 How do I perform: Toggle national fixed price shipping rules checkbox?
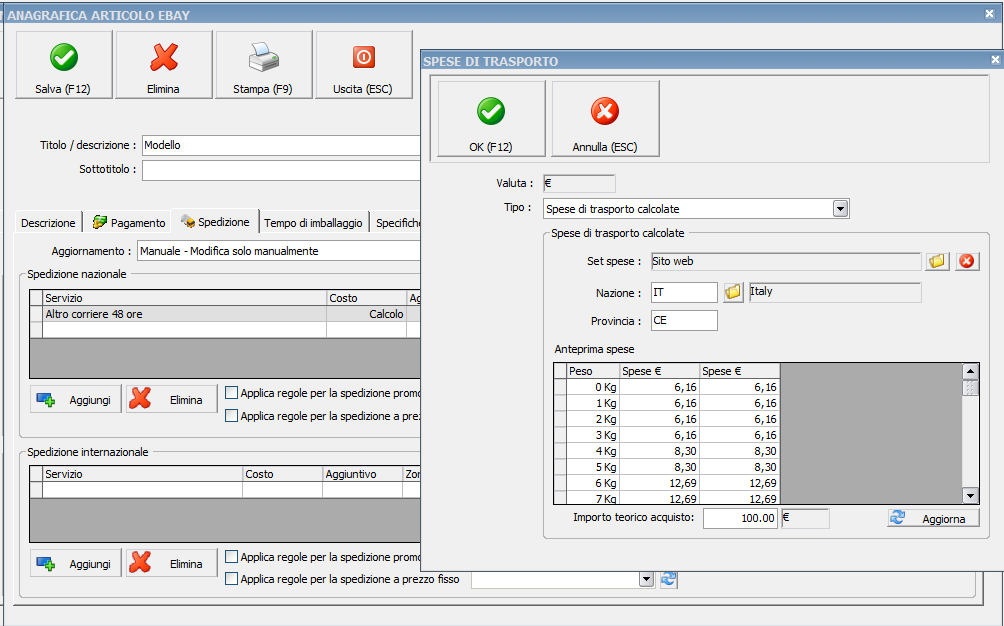[232, 416]
